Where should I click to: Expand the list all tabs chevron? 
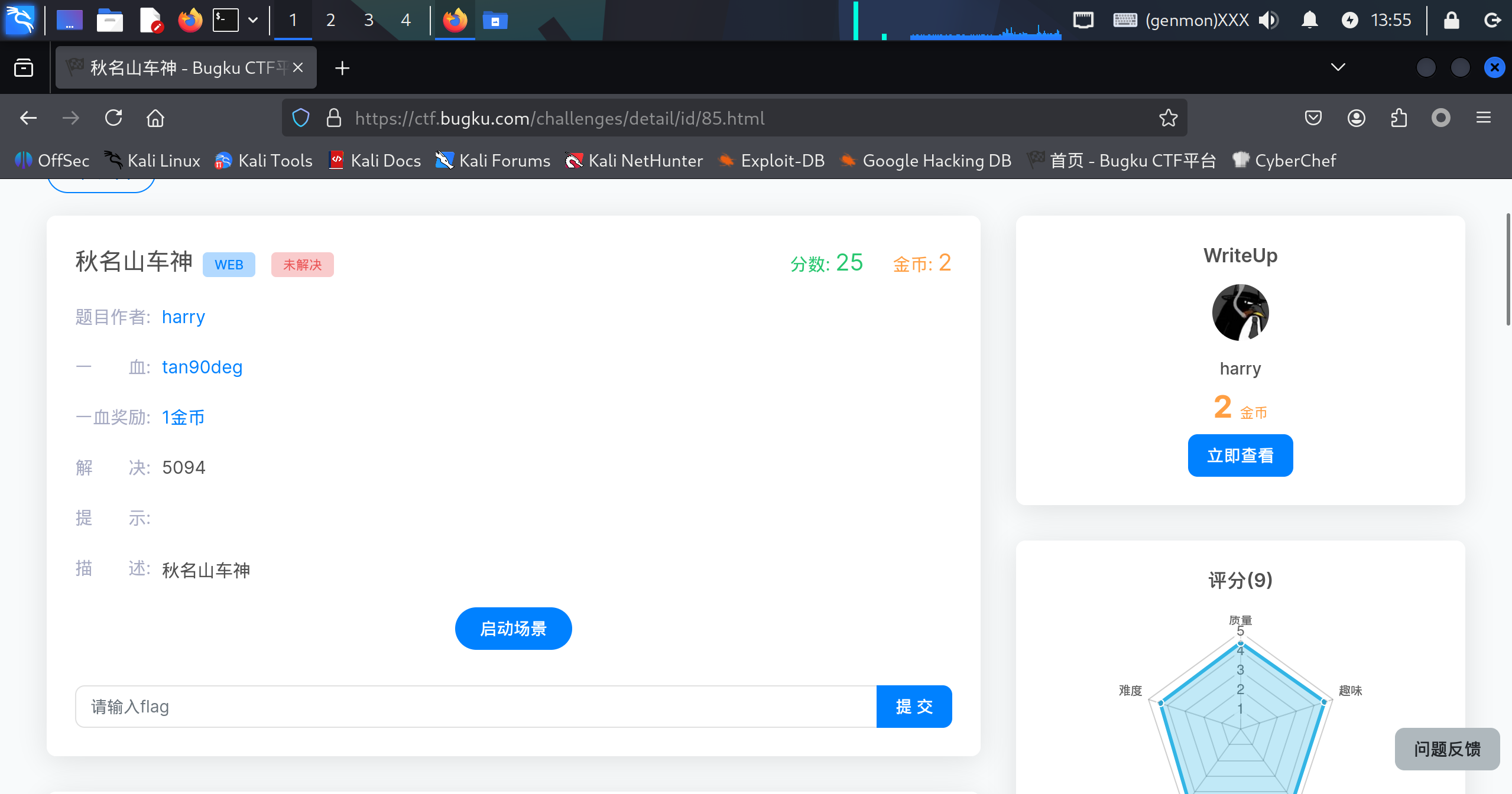pyautogui.click(x=1338, y=67)
